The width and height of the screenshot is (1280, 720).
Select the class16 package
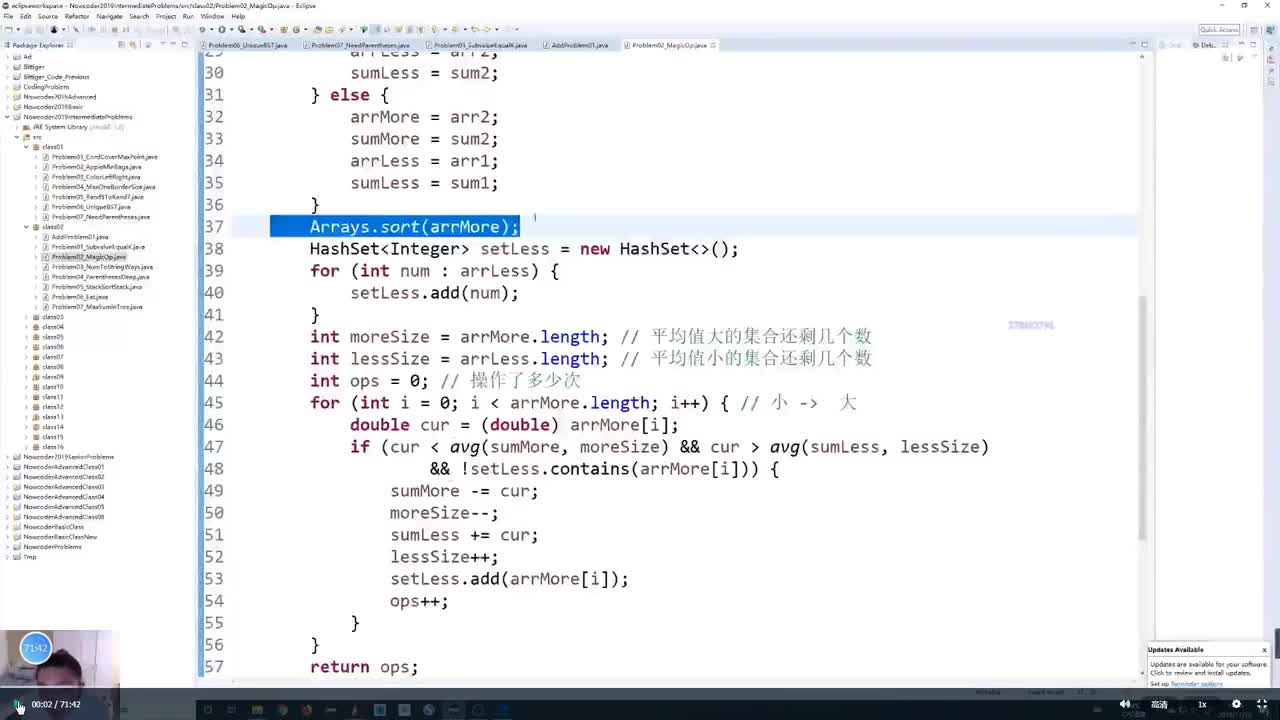point(52,447)
